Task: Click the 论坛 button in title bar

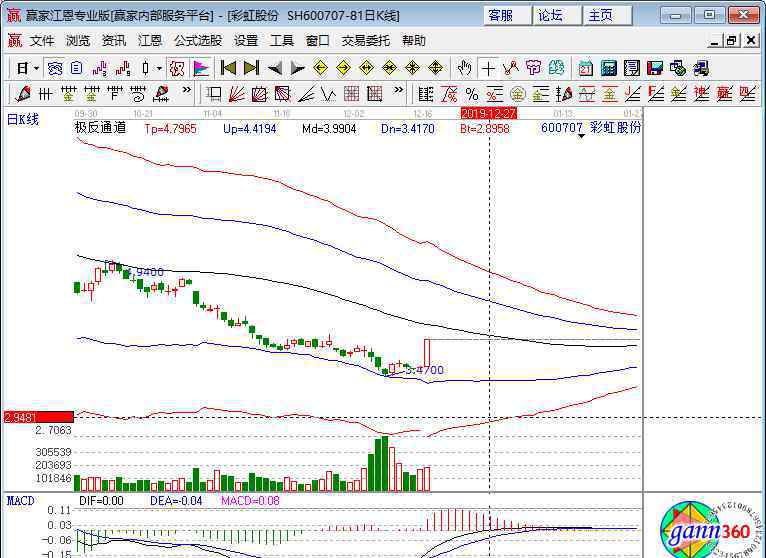Action: 557,16
